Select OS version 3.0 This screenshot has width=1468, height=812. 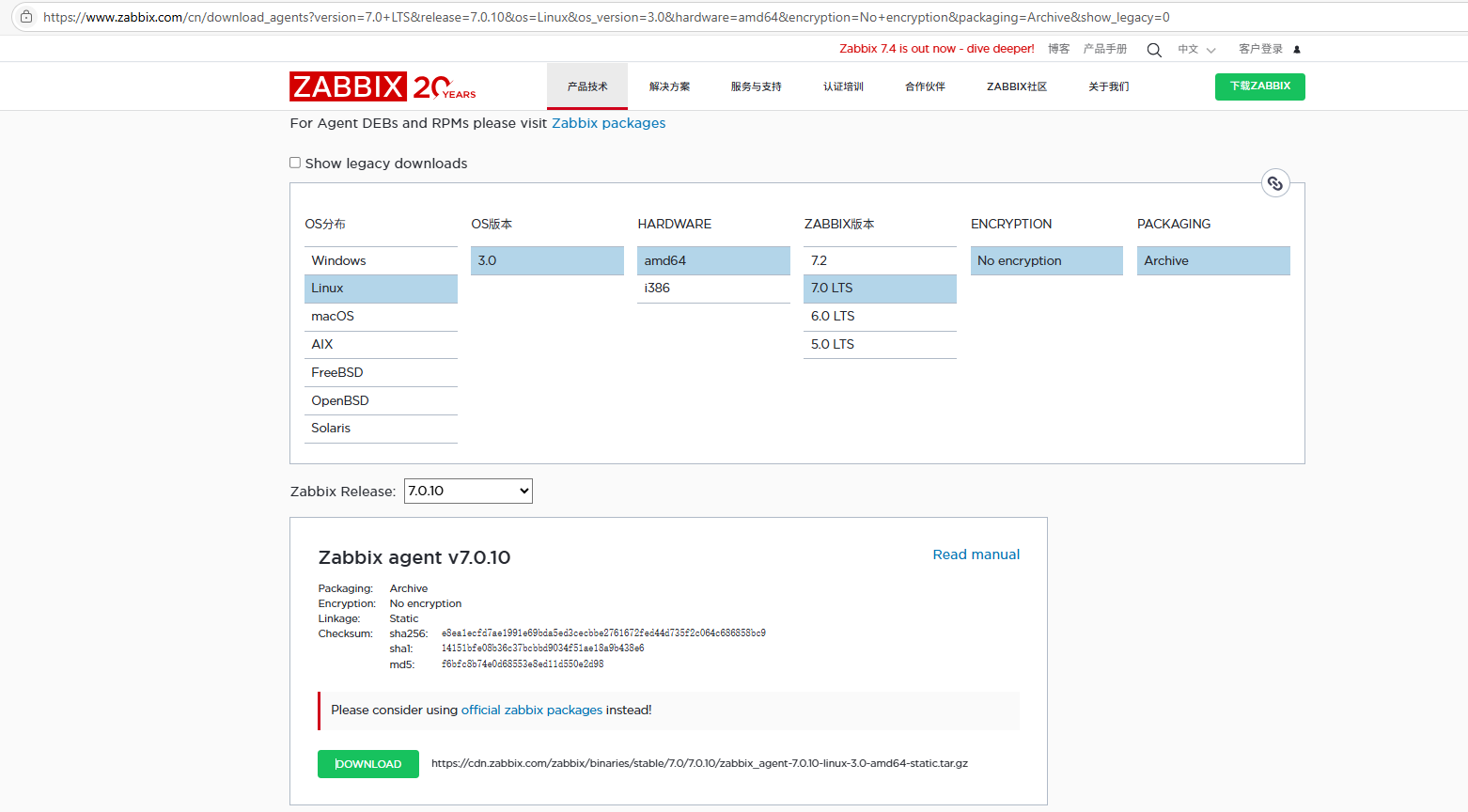tap(547, 261)
